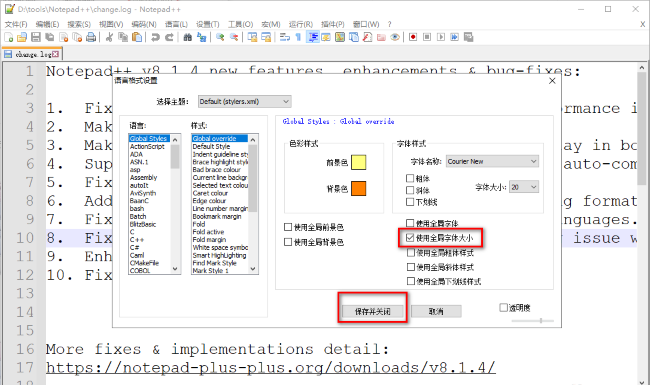Click the Replace toolbar icon
Viewport: 650px width, 385px height.
[201, 37]
